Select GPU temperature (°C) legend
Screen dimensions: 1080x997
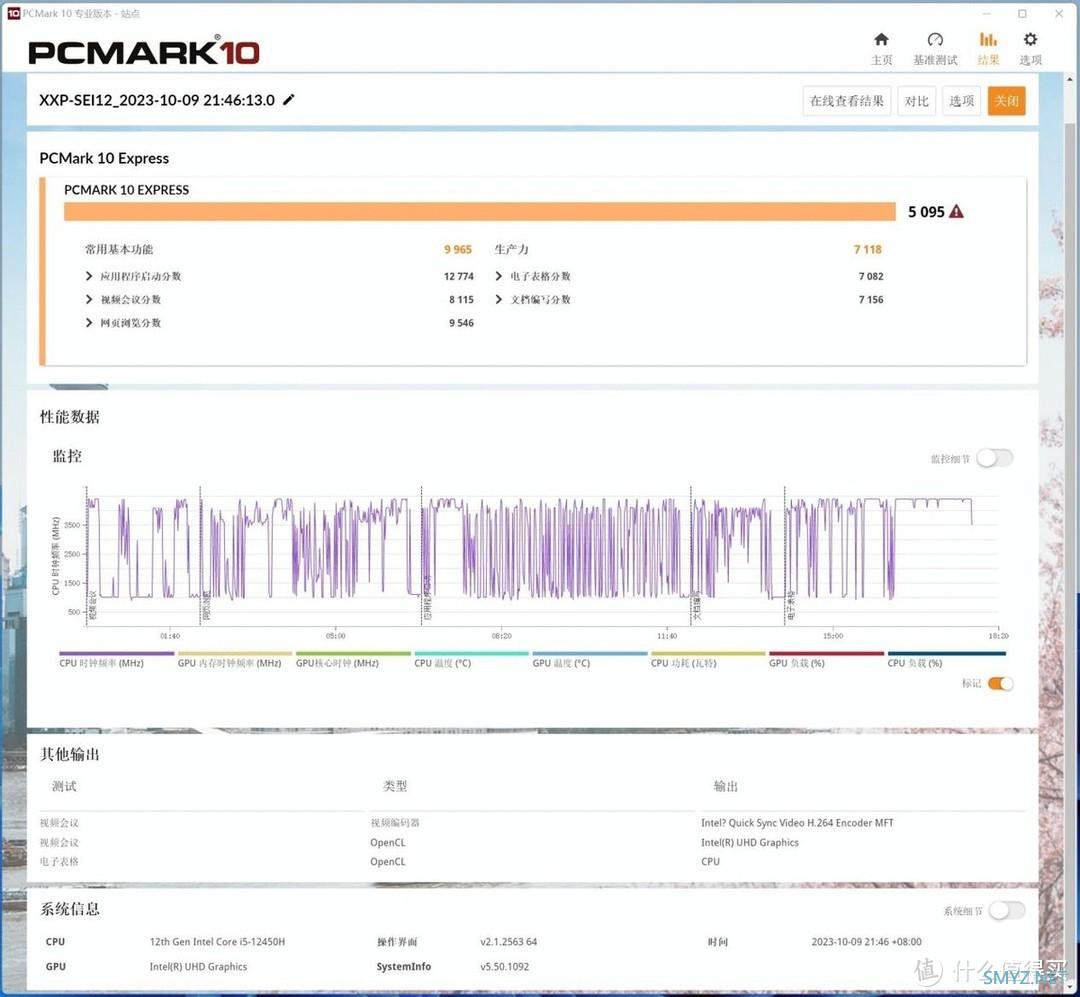(x=590, y=659)
